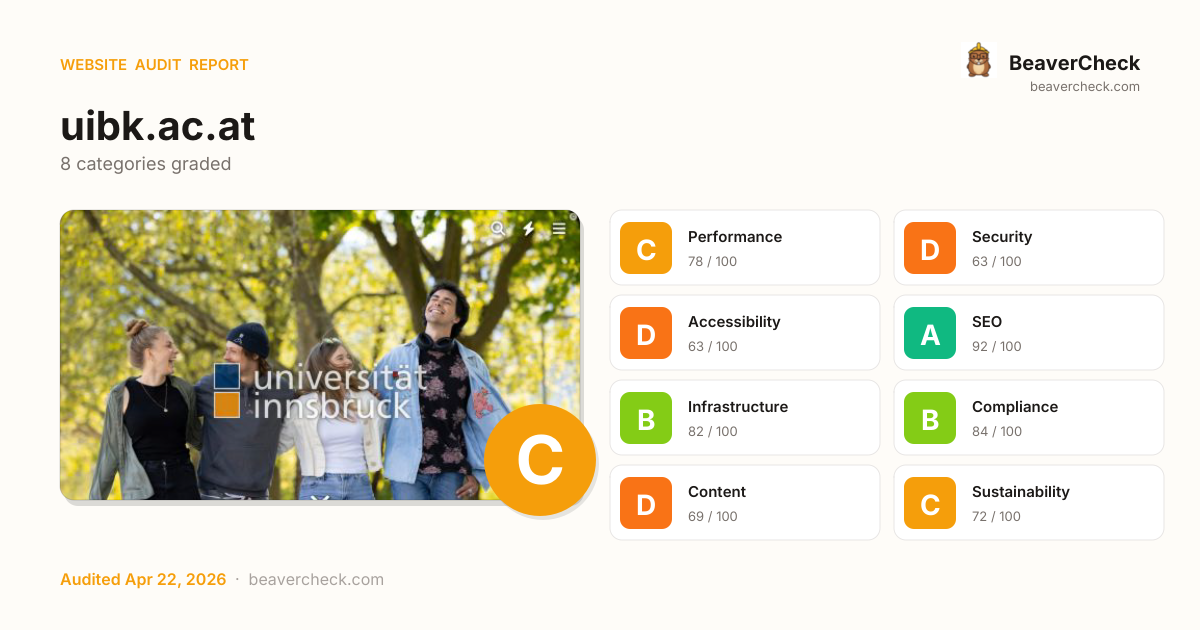Select the Performance score card
Viewport: 1200px width, 630px height.
pos(745,248)
